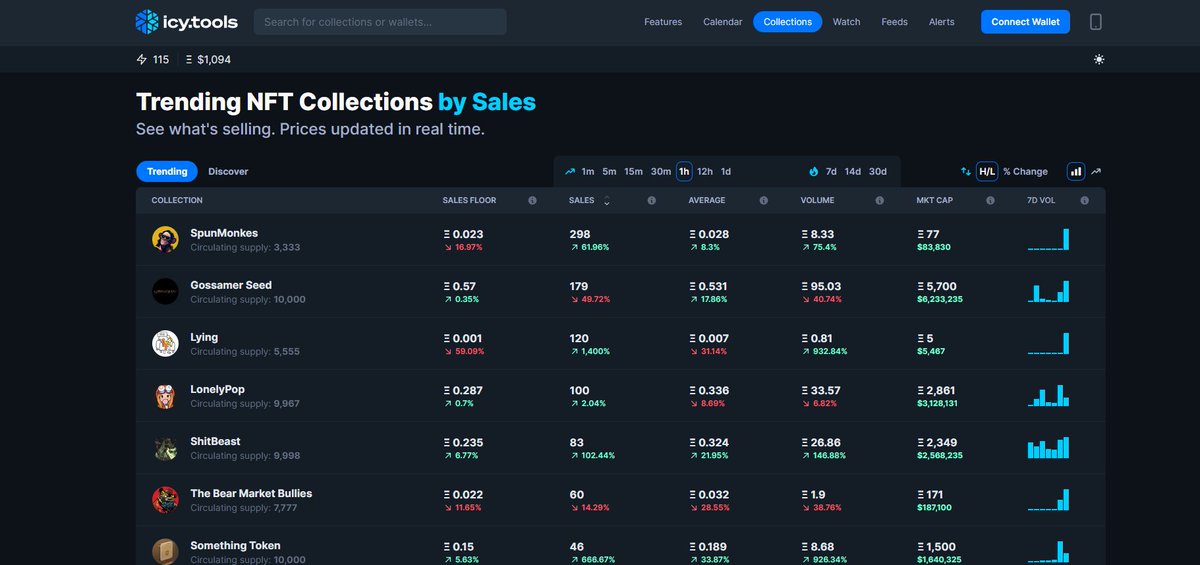Screen dimensions: 1200x565
Task: Click the trending arrow timeframe icon
Action: (570, 172)
